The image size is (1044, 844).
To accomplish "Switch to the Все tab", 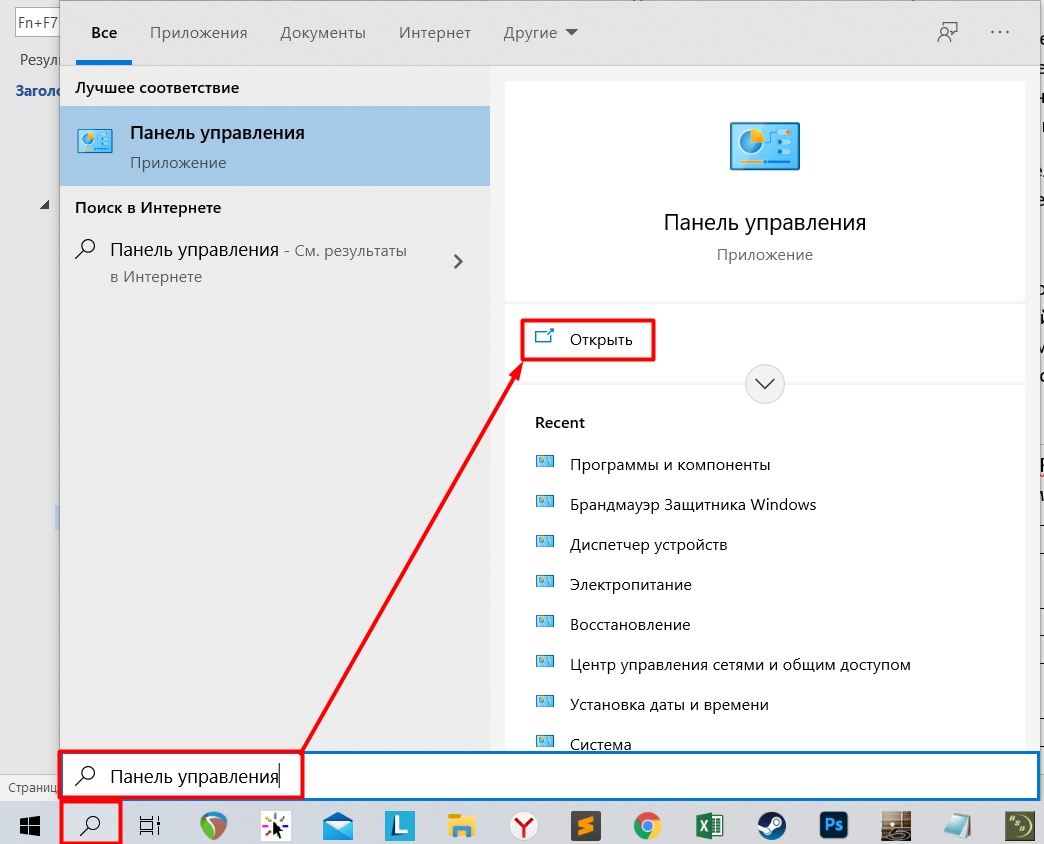I will (104, 33).
